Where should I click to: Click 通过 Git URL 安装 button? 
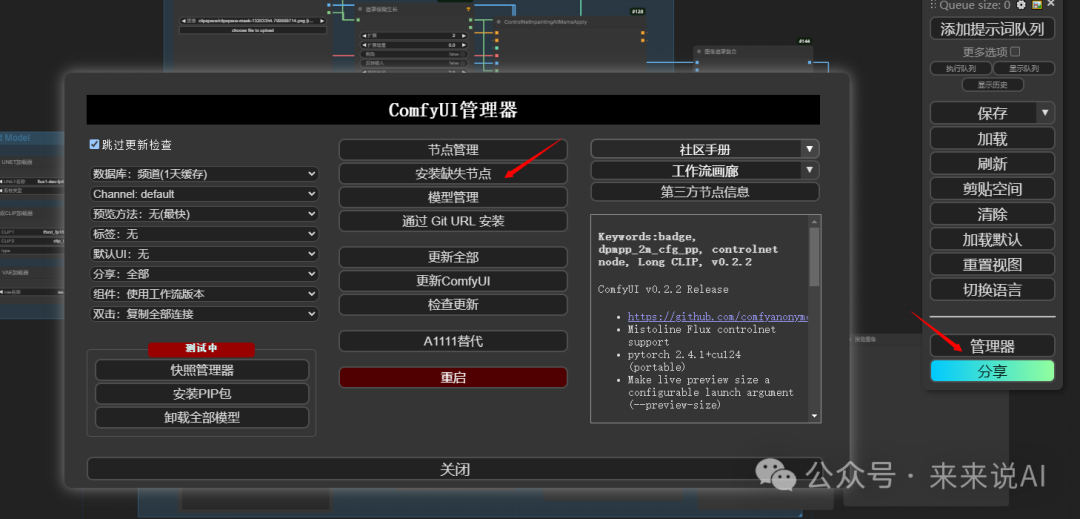pyautogui.click(x=453, y=221)
